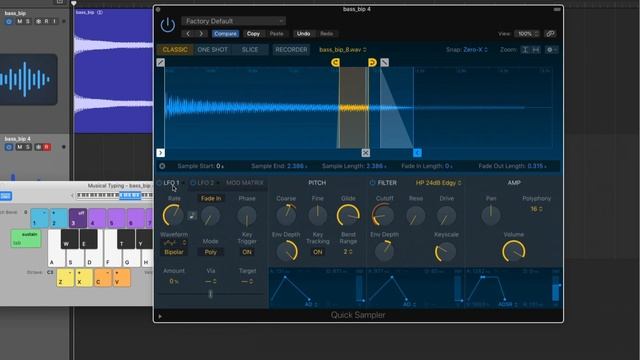The height and width of the screenshot is (360, 640).
Task: Click input monitoring I on bass_bip track
Action: pos(54,21)
